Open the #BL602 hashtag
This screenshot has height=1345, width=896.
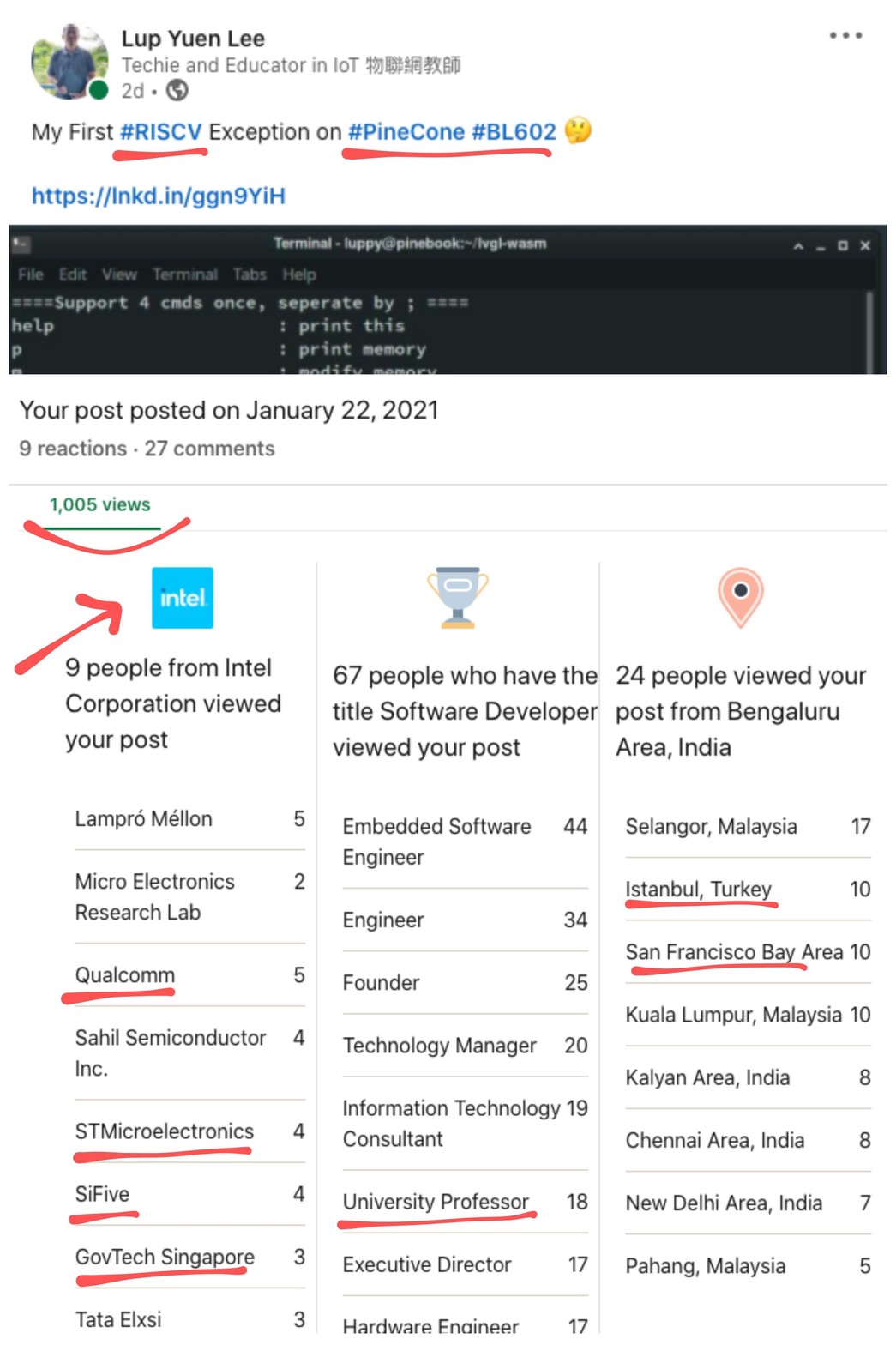click(514, 132)
